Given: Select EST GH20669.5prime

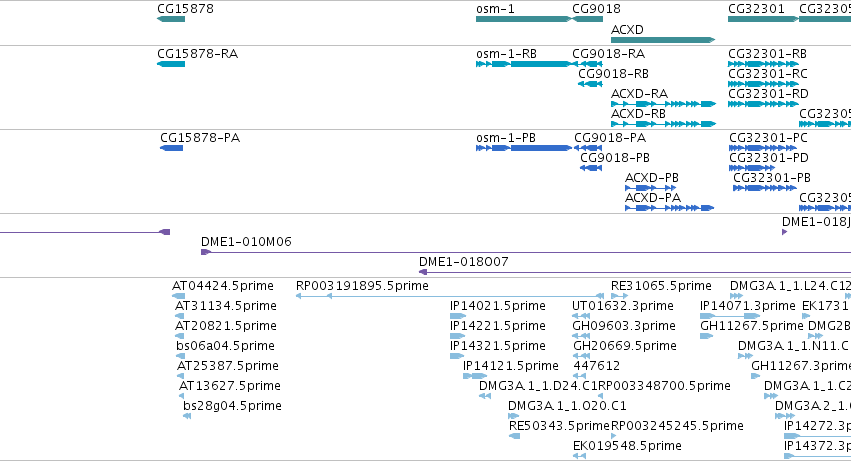Looking at the screenshot, I should coord(581,356).
